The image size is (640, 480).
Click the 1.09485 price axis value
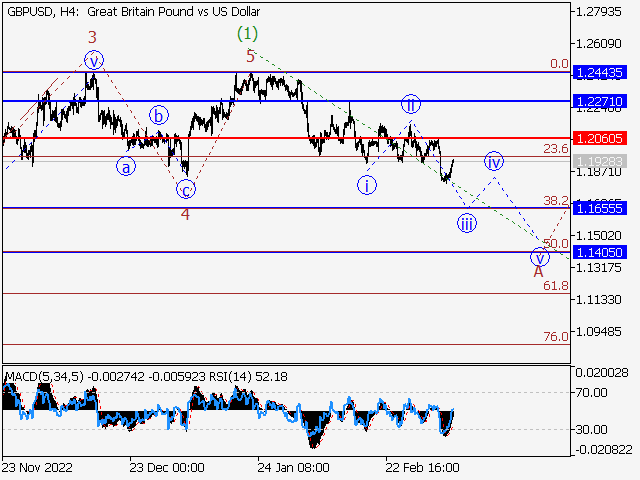click(598, 331)
